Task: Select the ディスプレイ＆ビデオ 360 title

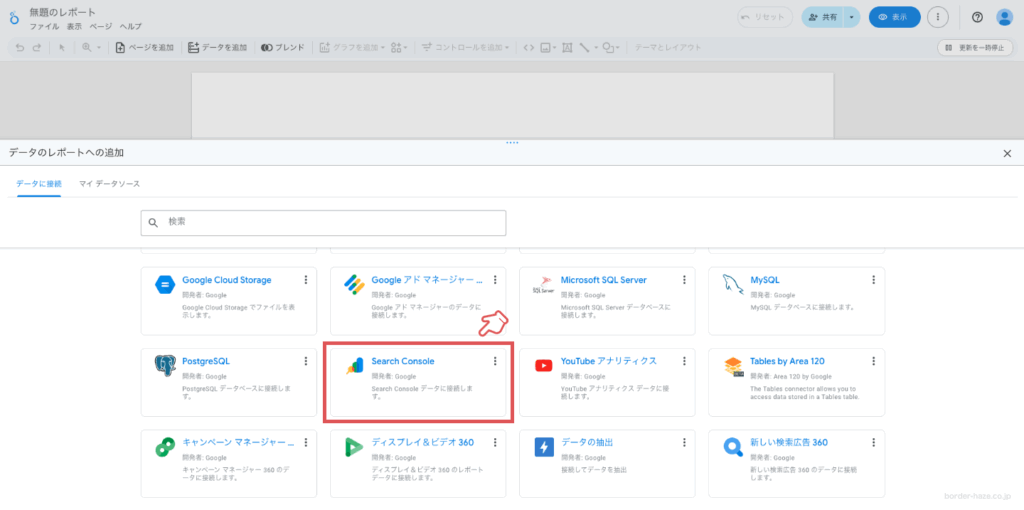Action: coord(423,442)
